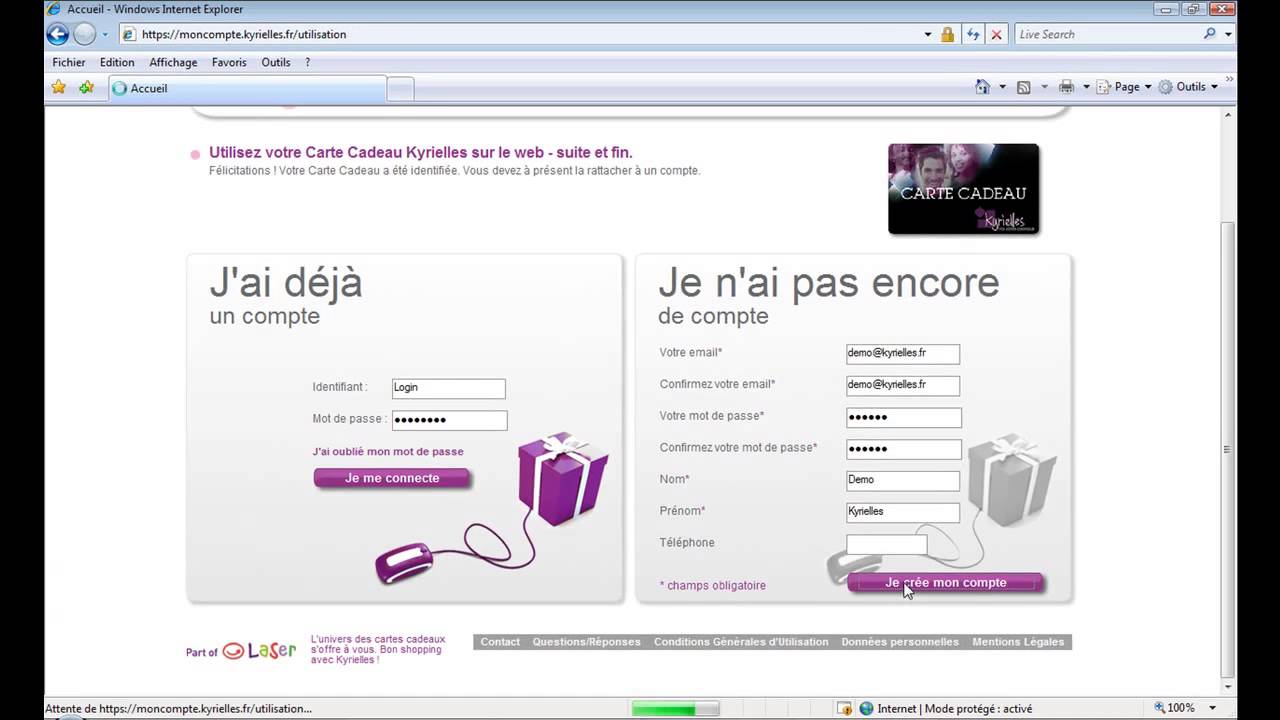Open recent pages dropdown next to Forward
This screenshot has height=720, width=1280.
point(104,35)
